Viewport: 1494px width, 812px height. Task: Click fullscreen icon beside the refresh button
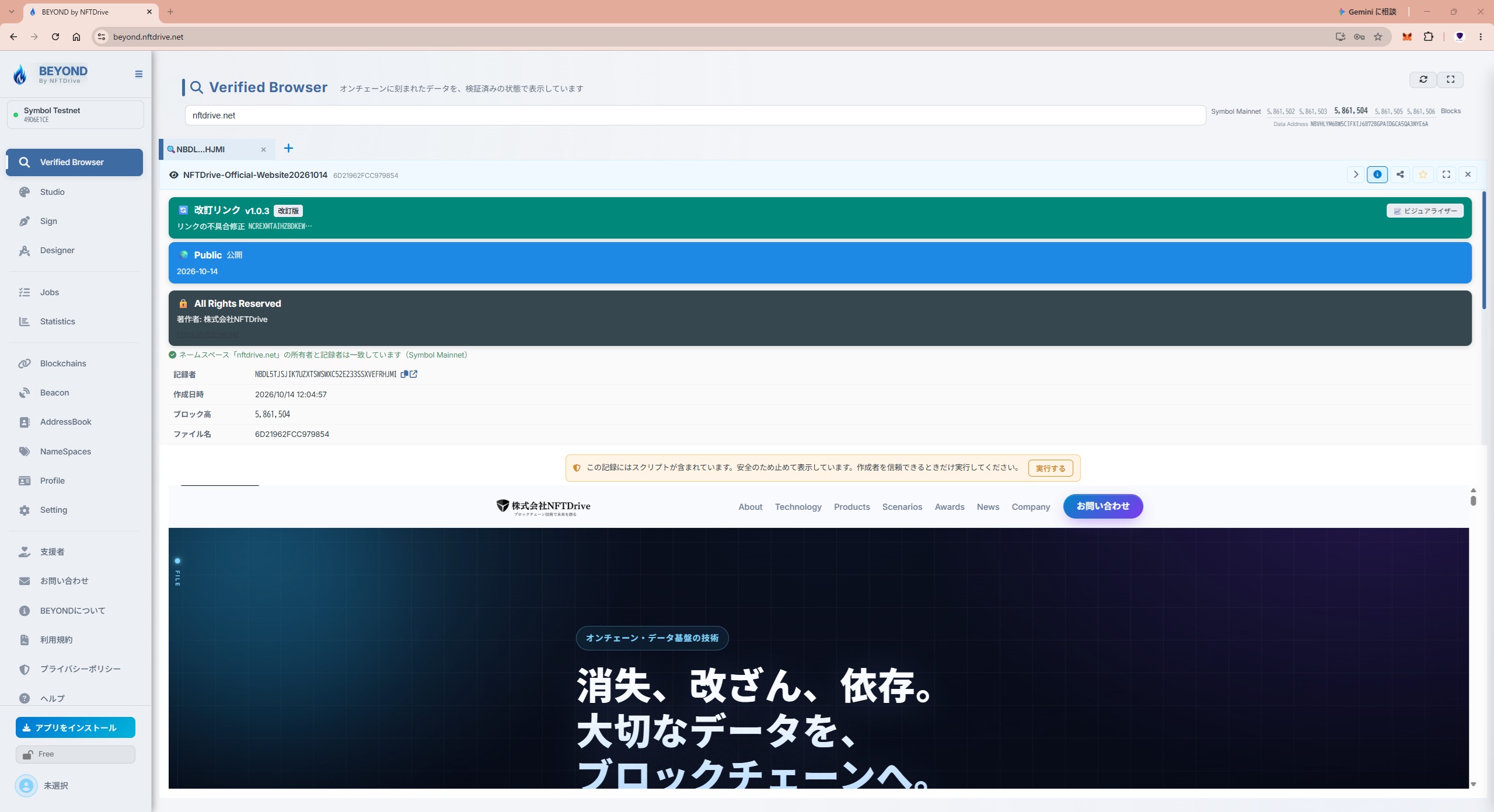point(1450,79)
